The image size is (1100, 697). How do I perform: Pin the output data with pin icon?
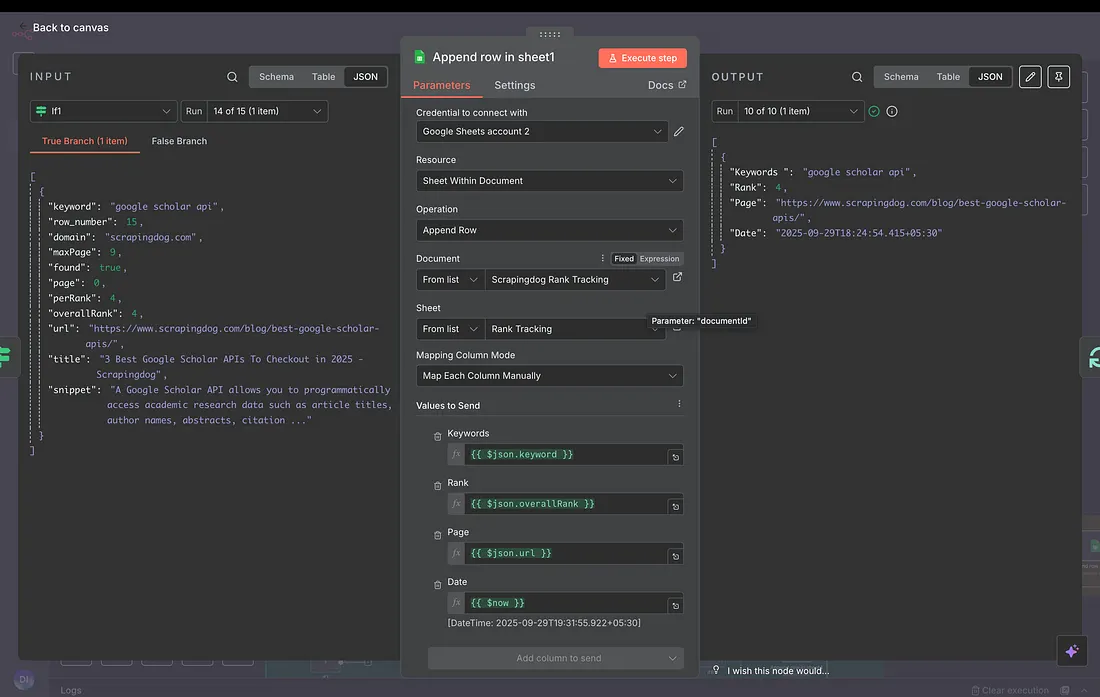pos(1058,77)
